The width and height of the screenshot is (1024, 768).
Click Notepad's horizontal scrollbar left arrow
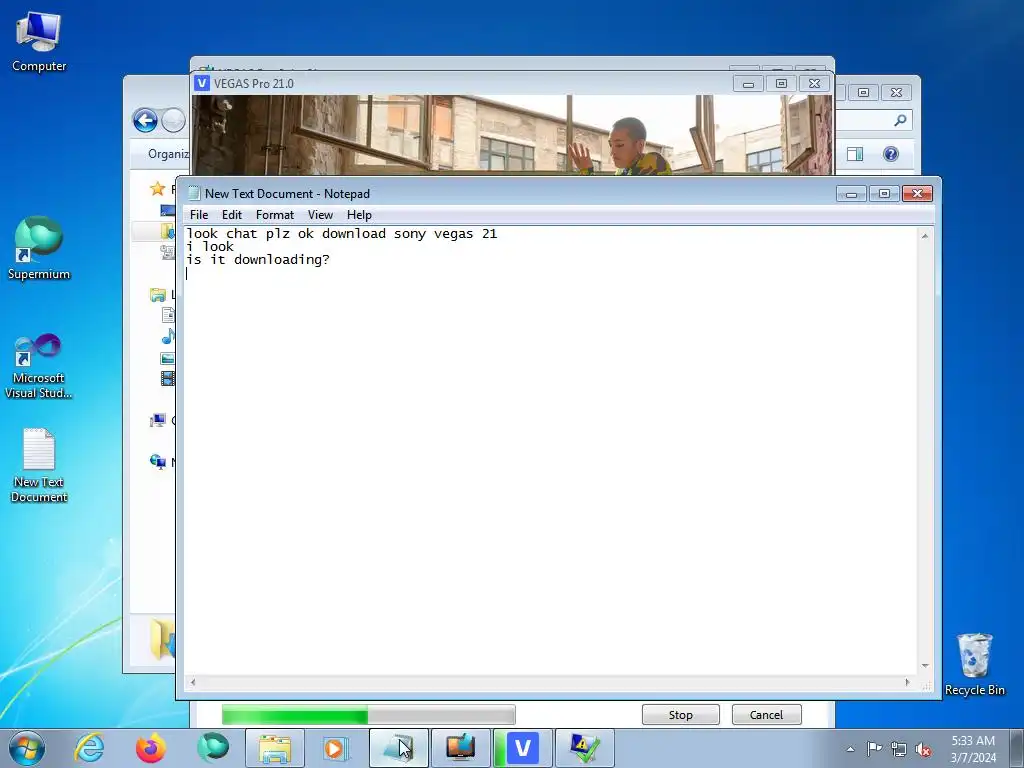pyautogui.click(x=193, y=682)
